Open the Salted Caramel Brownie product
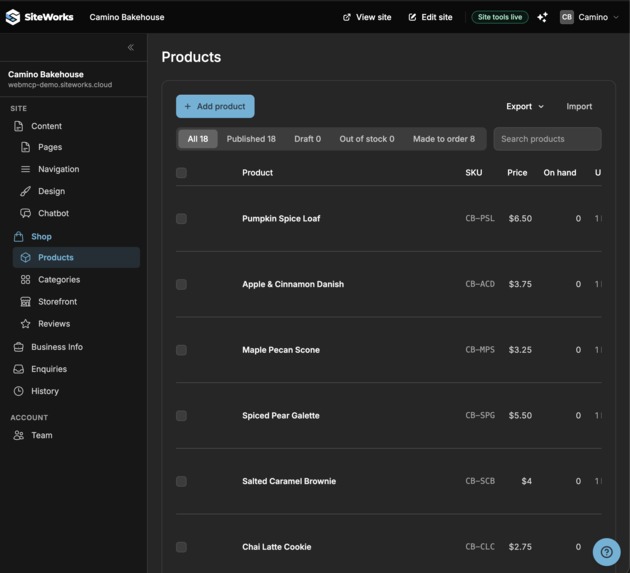This screenshot has height=573, width=630. point(289,481)
